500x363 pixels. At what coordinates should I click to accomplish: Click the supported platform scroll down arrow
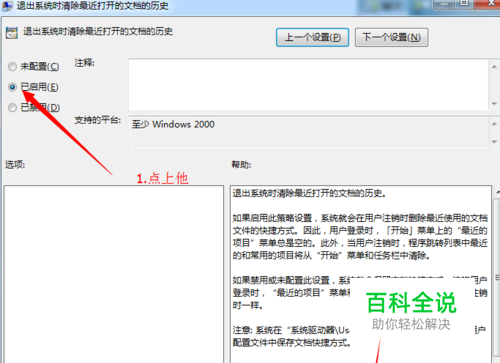point(494,142)
